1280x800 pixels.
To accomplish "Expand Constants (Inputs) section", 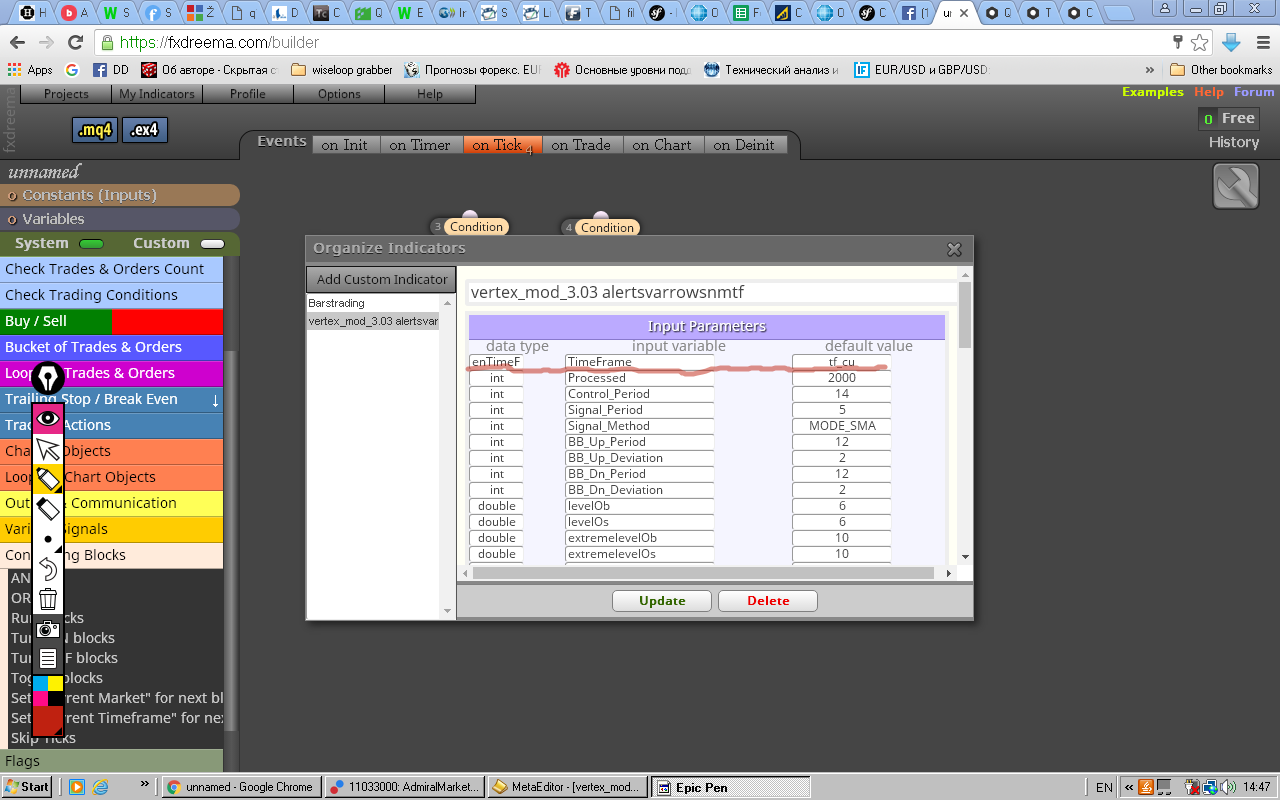I will click(120, 195).
